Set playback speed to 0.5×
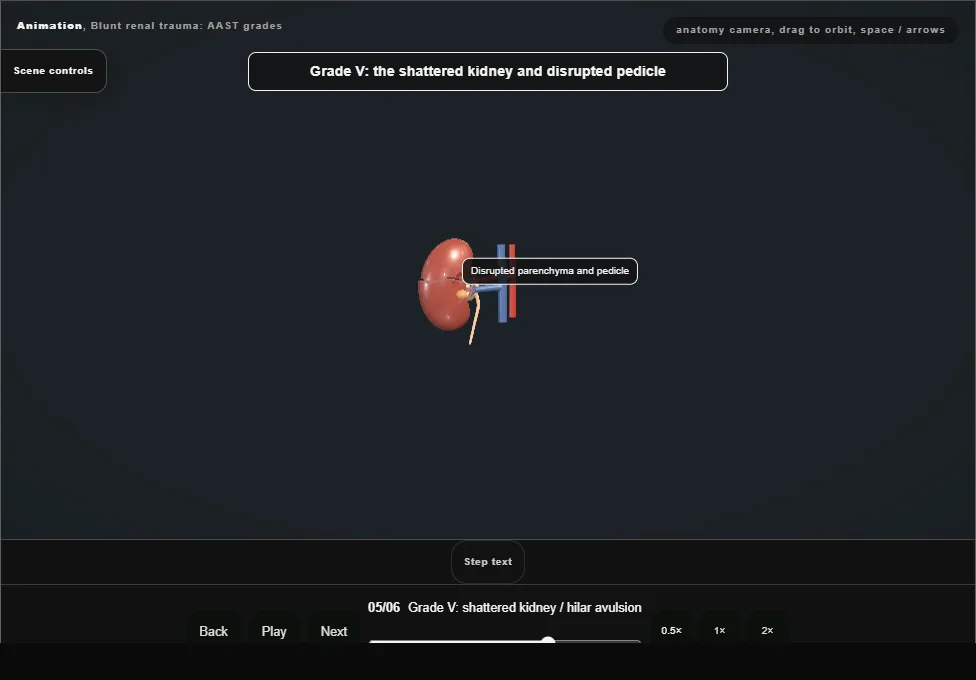 coord(671,630)
